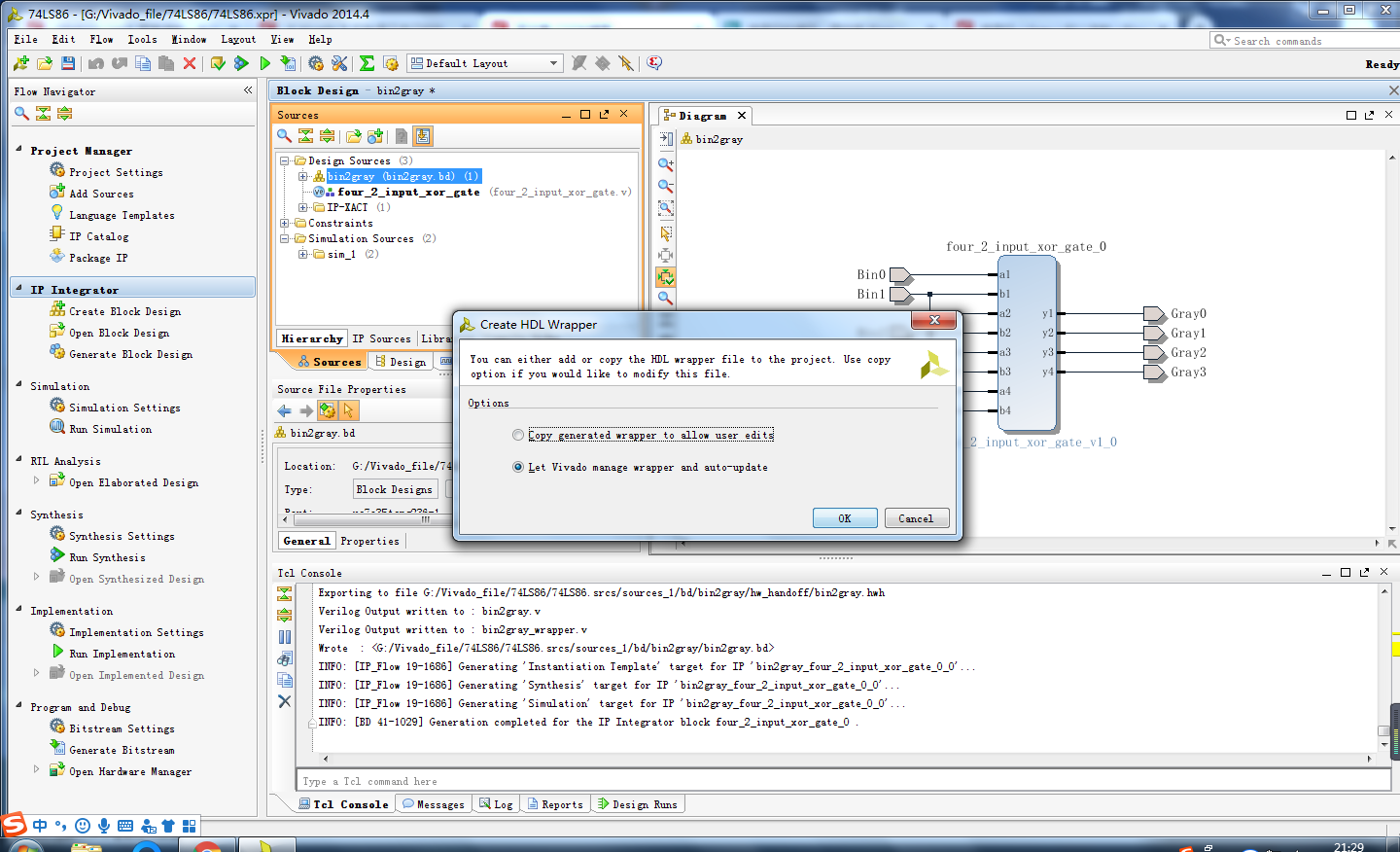The image size is (1400, 852).
Task: Toggle the highlighted gear button in Source File Properties
Action: (x=327, y=411)
